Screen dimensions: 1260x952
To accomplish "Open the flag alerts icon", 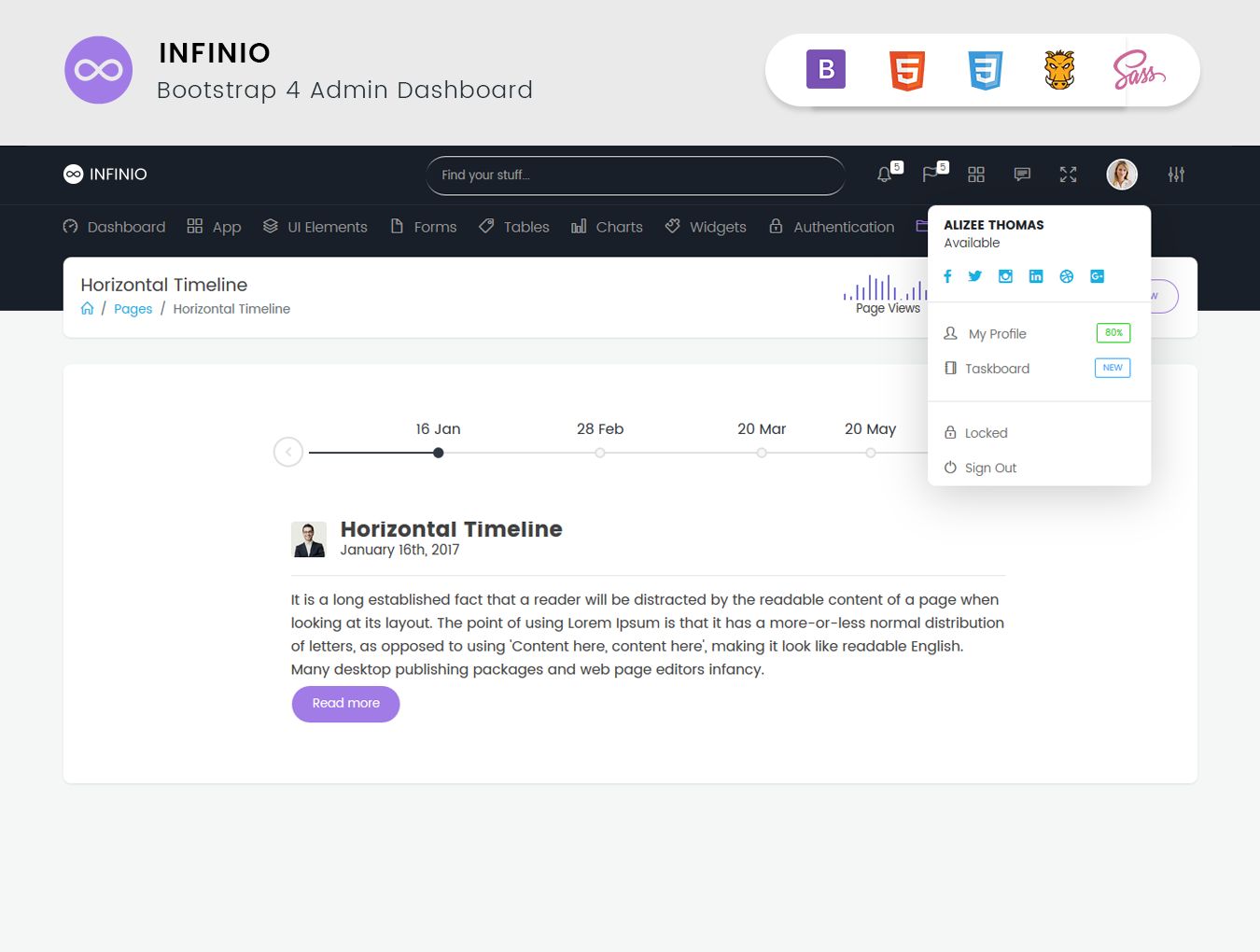I will (x=931, y=175).
